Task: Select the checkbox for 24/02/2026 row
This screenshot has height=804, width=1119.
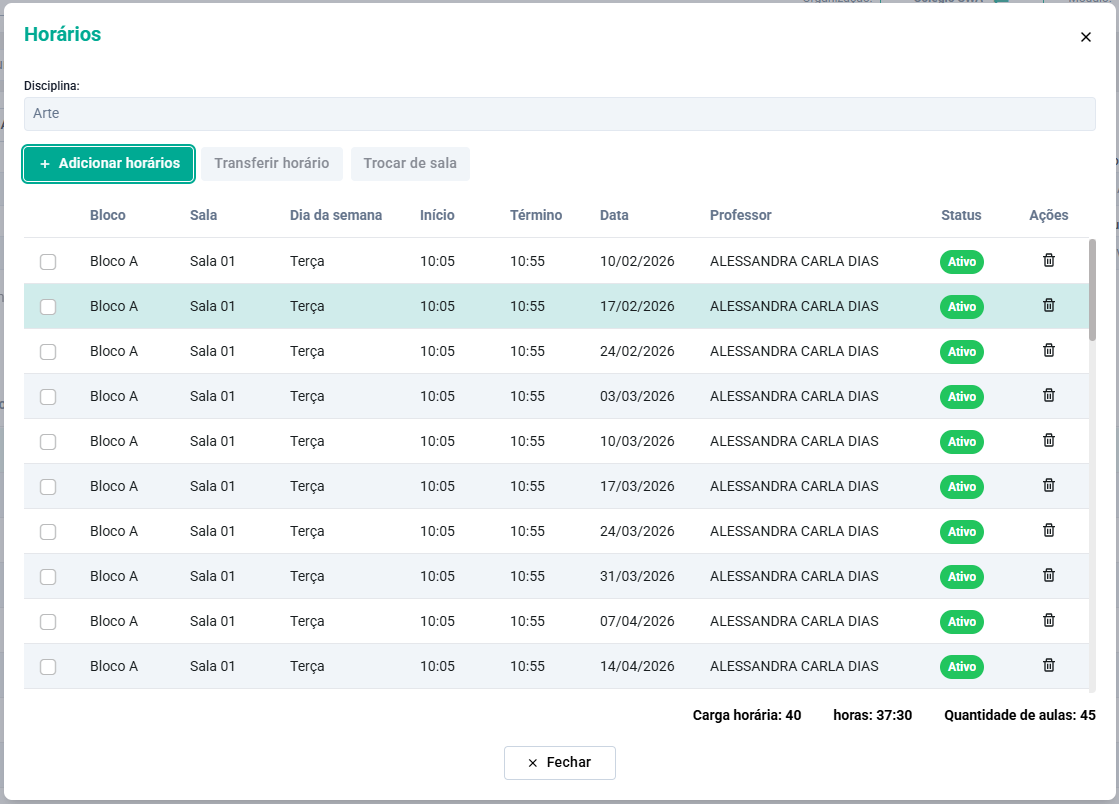Action: coord(48,352)
